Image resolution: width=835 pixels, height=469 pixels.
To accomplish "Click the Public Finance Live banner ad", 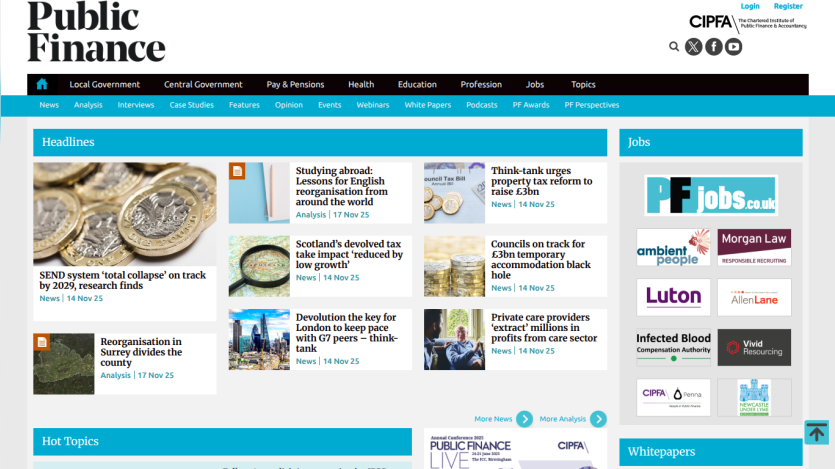I will pyautogui.click(x=515, y=449).
